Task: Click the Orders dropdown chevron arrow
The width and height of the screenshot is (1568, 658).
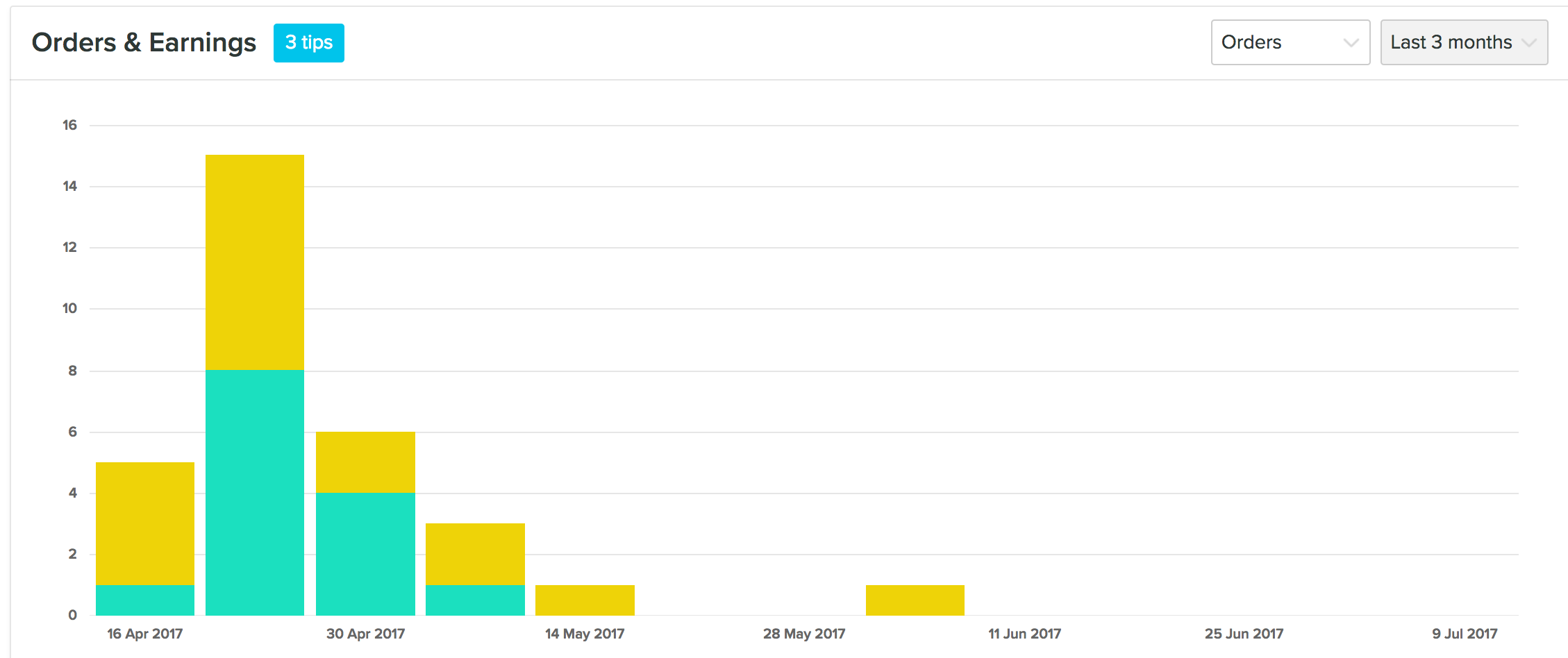Action: tap(1350, 43)
